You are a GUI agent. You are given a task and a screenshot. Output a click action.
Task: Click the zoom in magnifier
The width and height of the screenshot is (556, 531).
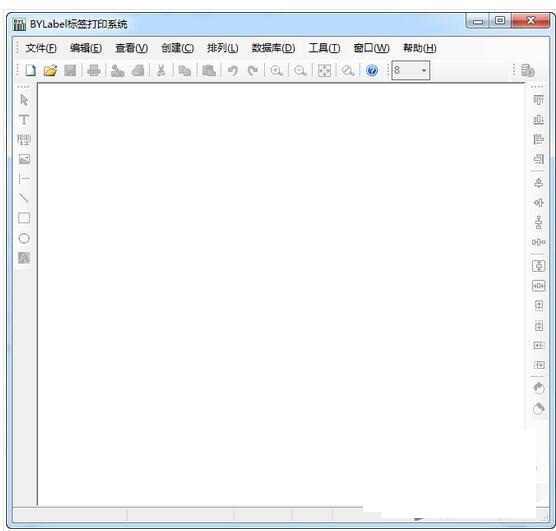click(x=276, y=71)
